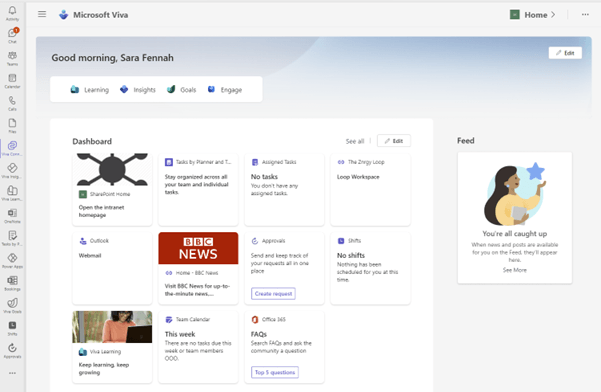Viewport: 601px width, 392px height.
Task: Open Shifts sidebar icon
Action: [12, 328]
